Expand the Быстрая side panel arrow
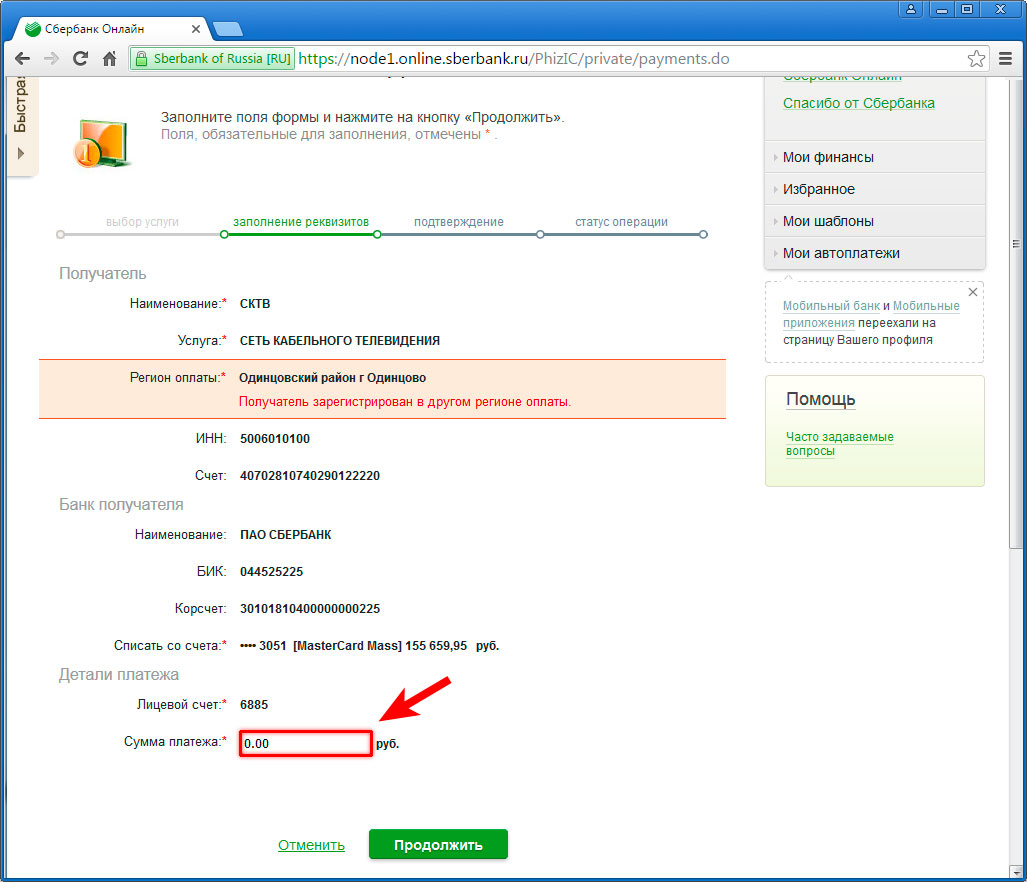The height and width of the screenshot is (882, 1027). tap(21, 153)
